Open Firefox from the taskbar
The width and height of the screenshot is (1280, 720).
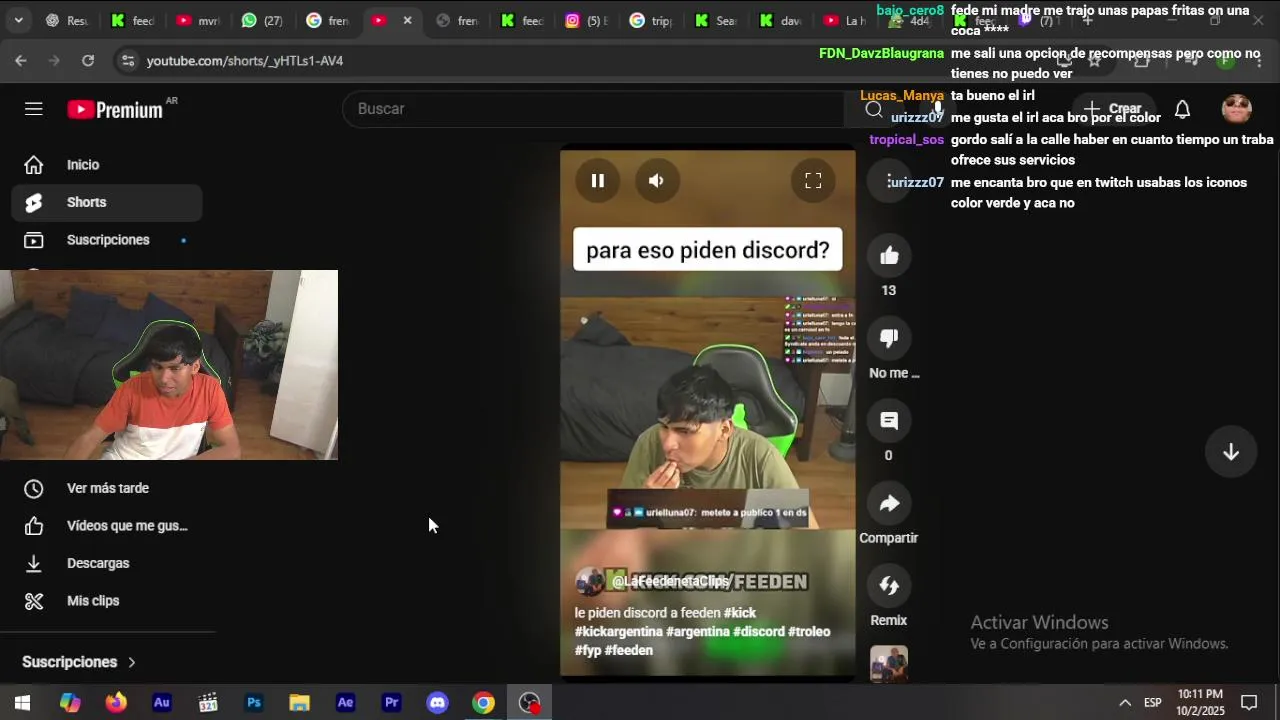[x=116, y=703]
